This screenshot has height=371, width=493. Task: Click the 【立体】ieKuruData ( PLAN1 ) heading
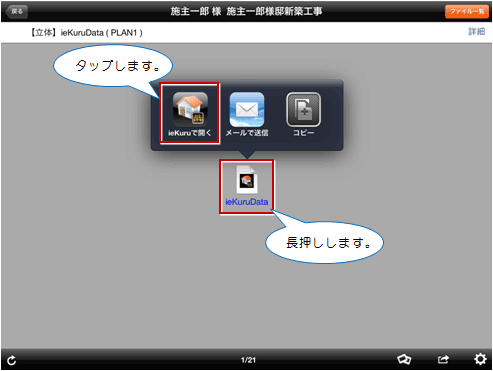point(86,33)
